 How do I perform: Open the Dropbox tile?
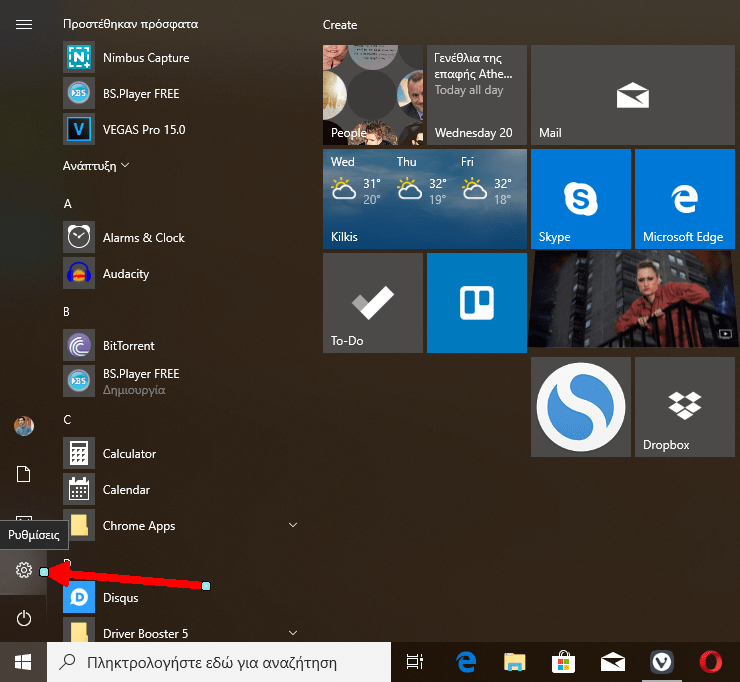coord(685,407)
